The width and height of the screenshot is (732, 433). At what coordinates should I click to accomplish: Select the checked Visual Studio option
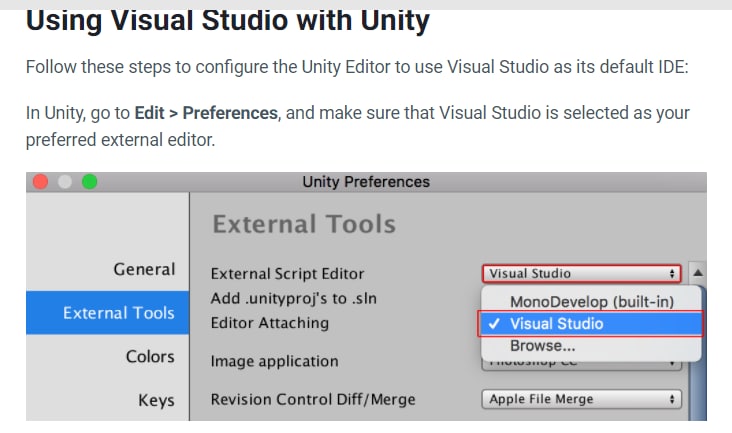pyautogui.click(x=591, y=323)
